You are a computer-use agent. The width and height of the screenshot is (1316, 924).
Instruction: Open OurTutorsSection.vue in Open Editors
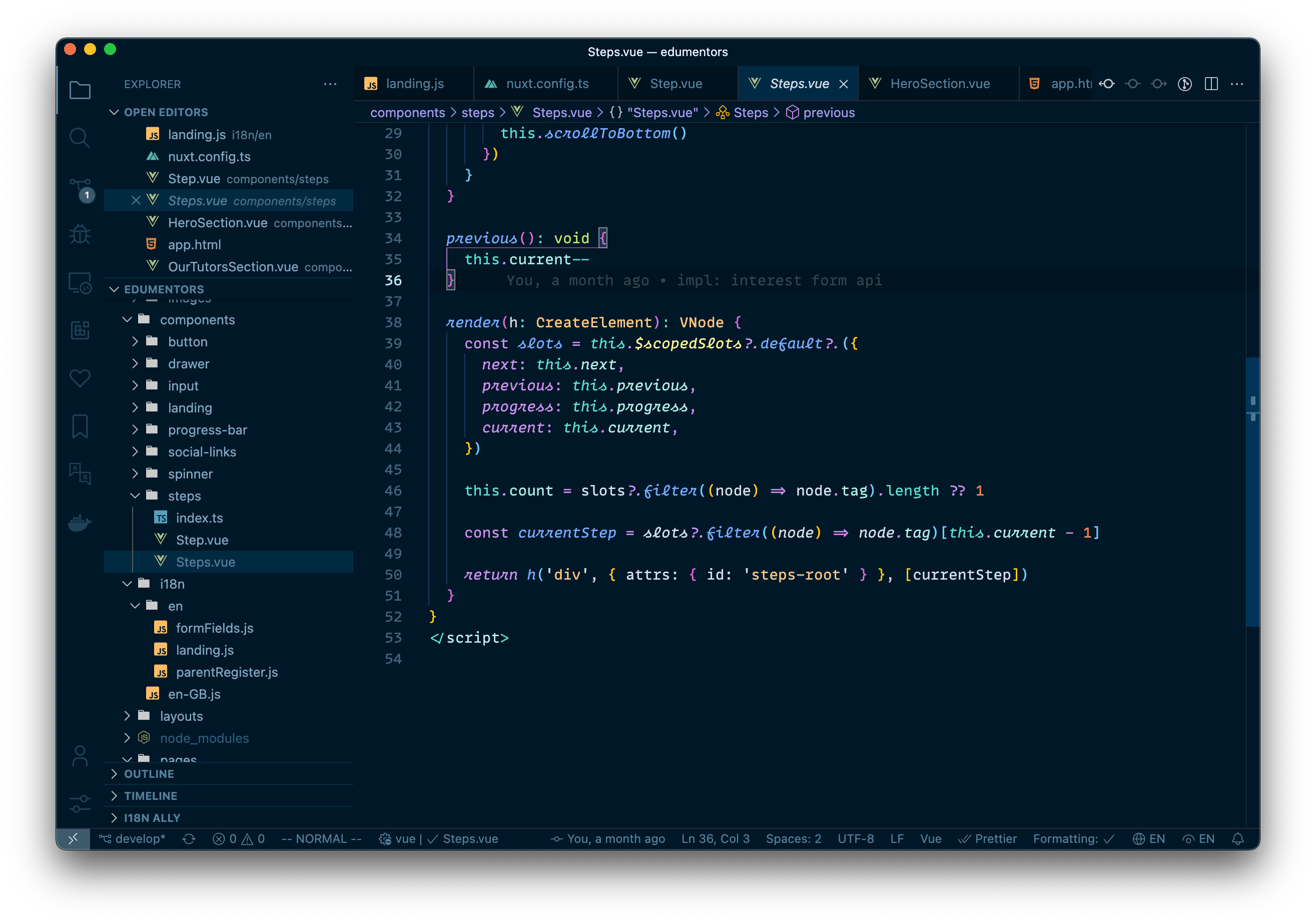tap(229, 266)
